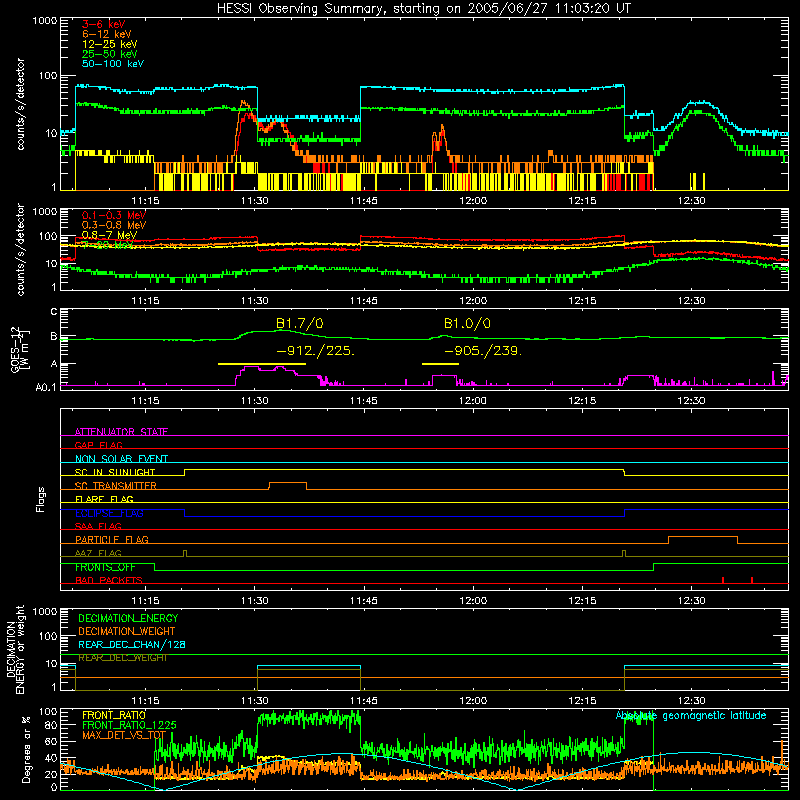The image size is (800, 800).
Task: Click the yellow flare interval bar below B1.0/0
Action: (440, 364)
